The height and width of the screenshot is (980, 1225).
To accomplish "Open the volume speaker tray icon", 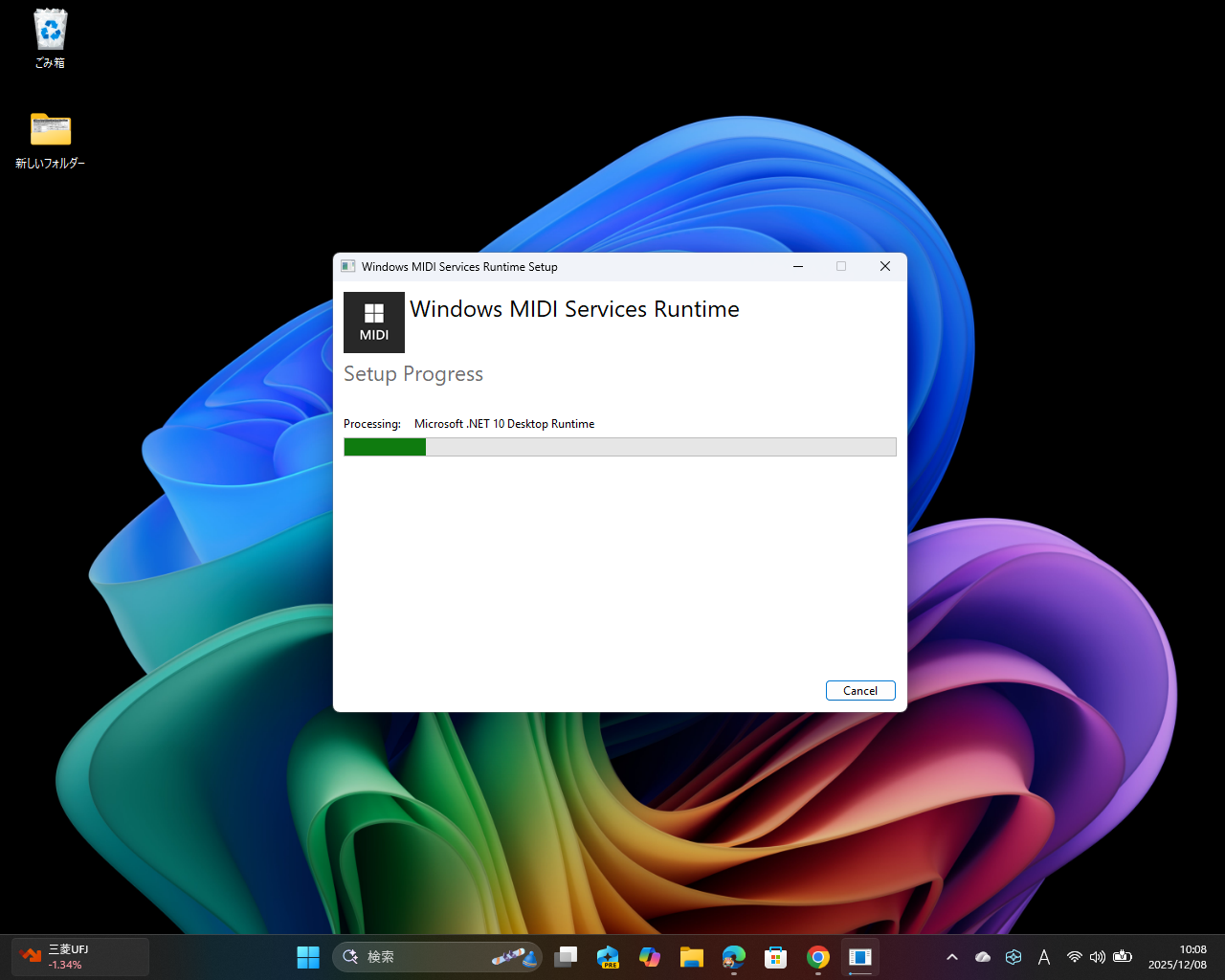I will [x=1098, y=957].
